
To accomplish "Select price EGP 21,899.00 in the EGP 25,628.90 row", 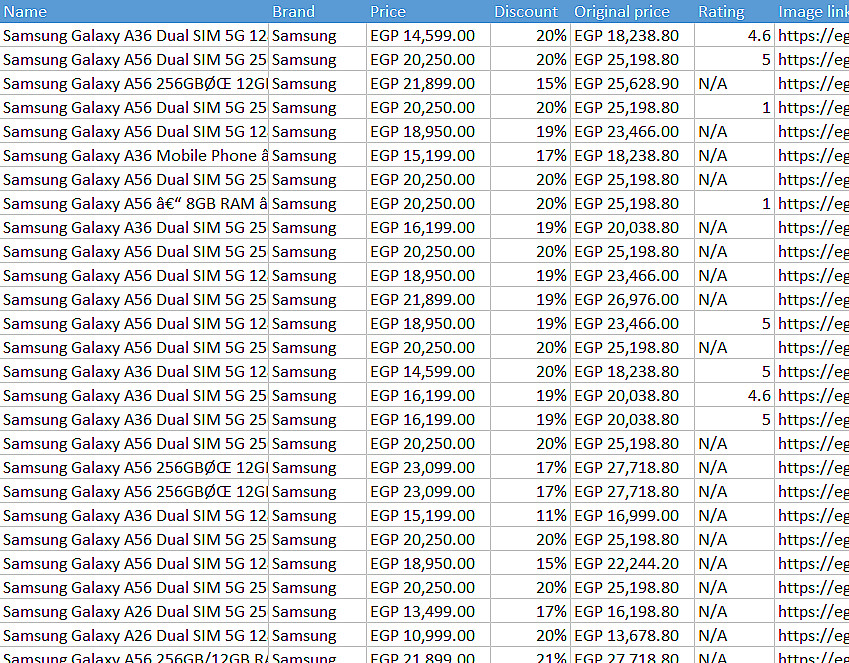I will [x=428, y=84].
